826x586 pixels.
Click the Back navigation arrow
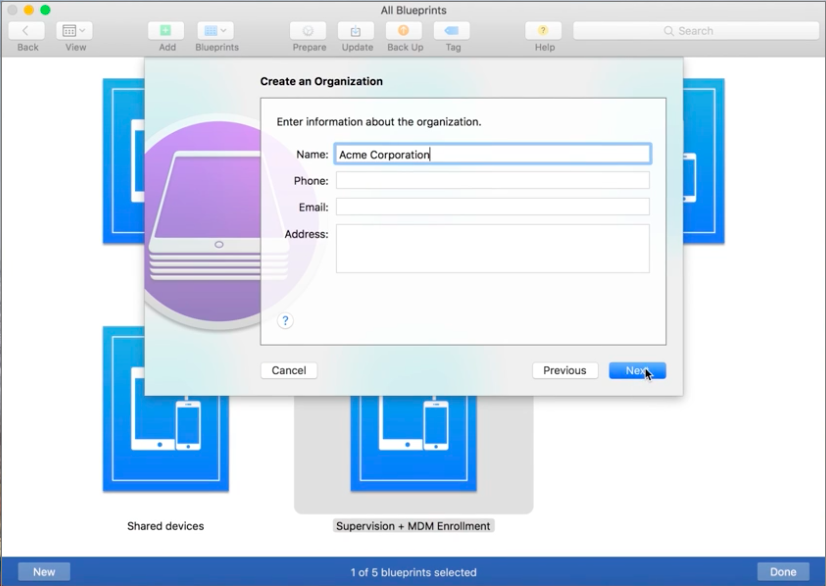pos(25,30)
